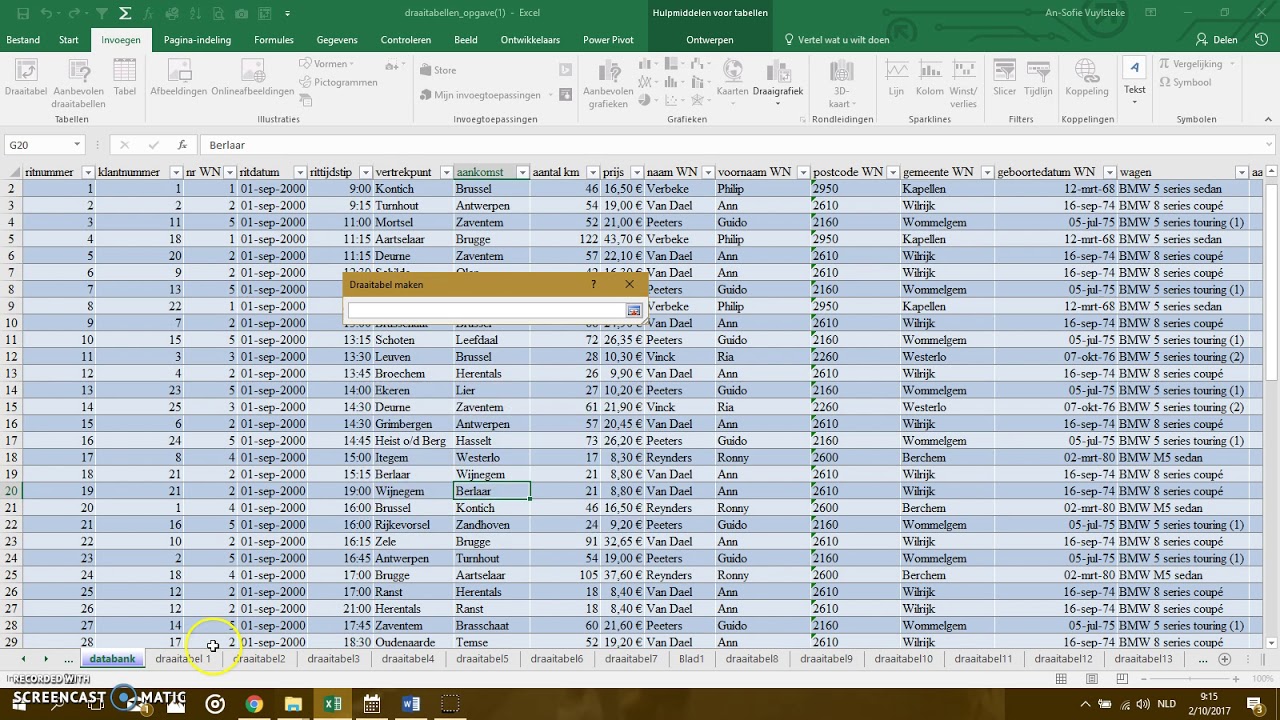The width and height of the screenshot is (1280, 720).
Task: Insert a Winst/verlies sparkline
Action: [x=964, y=84]
